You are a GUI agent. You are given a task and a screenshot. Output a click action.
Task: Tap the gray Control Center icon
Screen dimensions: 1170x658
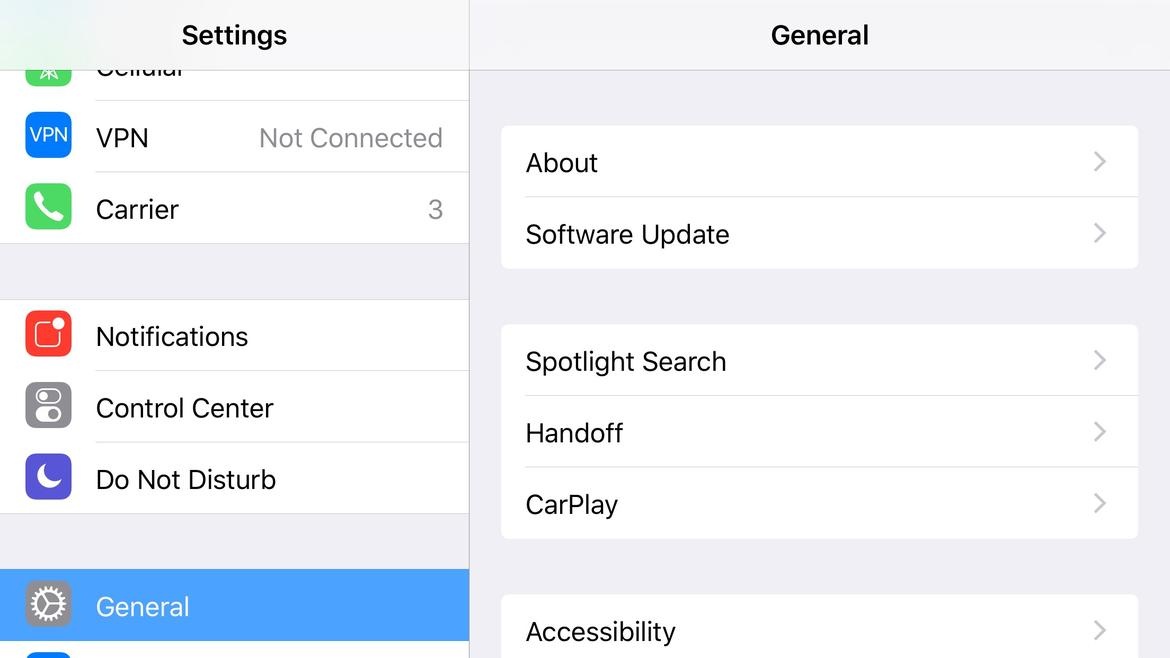[x=48, y=406]
